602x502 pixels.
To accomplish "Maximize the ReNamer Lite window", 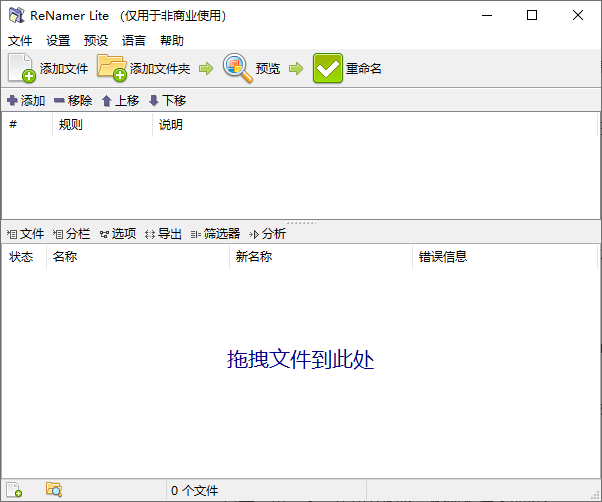I will [x=532, y=15].
